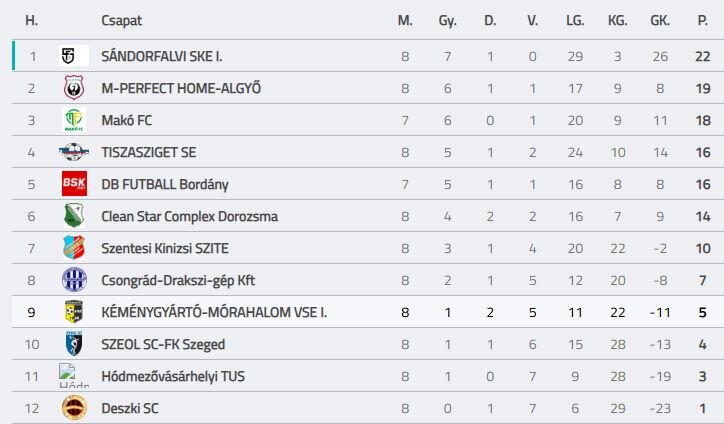The height and width of the screenshot is (424, 724).
Task: Select the TISZASZIGET SE team name
Action: [151, 152]
